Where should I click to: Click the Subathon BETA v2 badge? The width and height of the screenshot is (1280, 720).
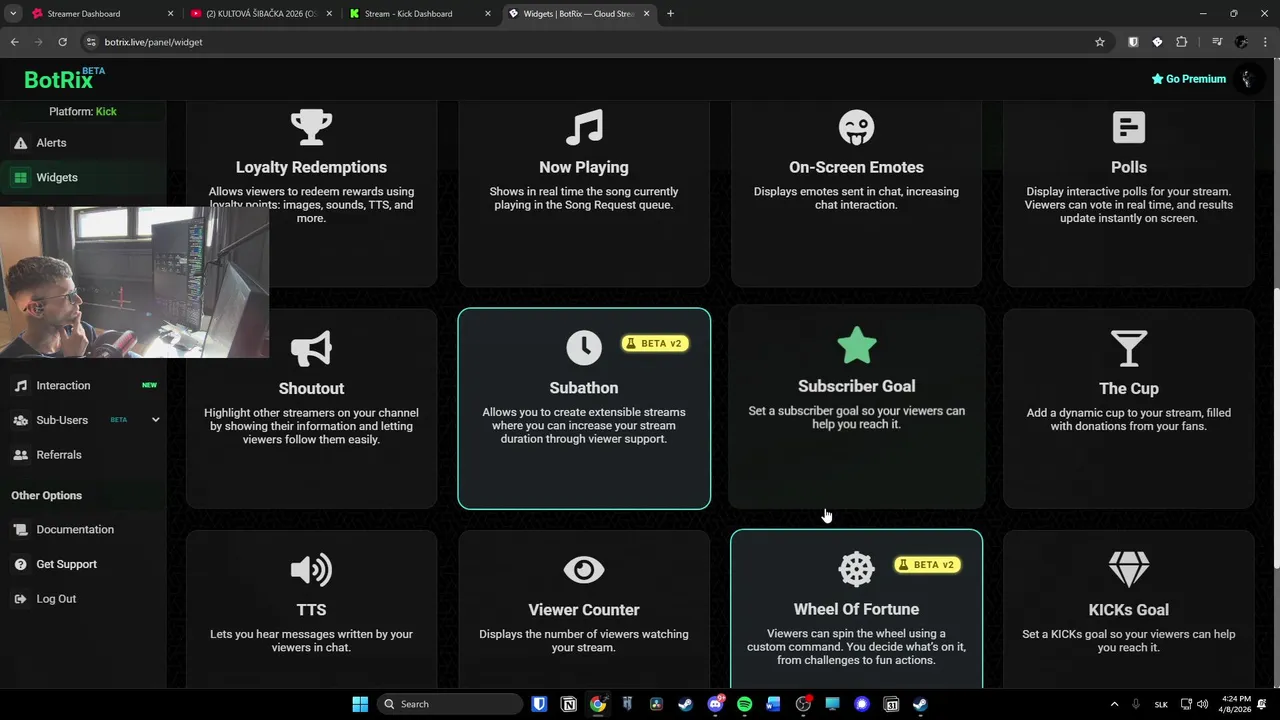pyautogui.click(x=654, y=343)
